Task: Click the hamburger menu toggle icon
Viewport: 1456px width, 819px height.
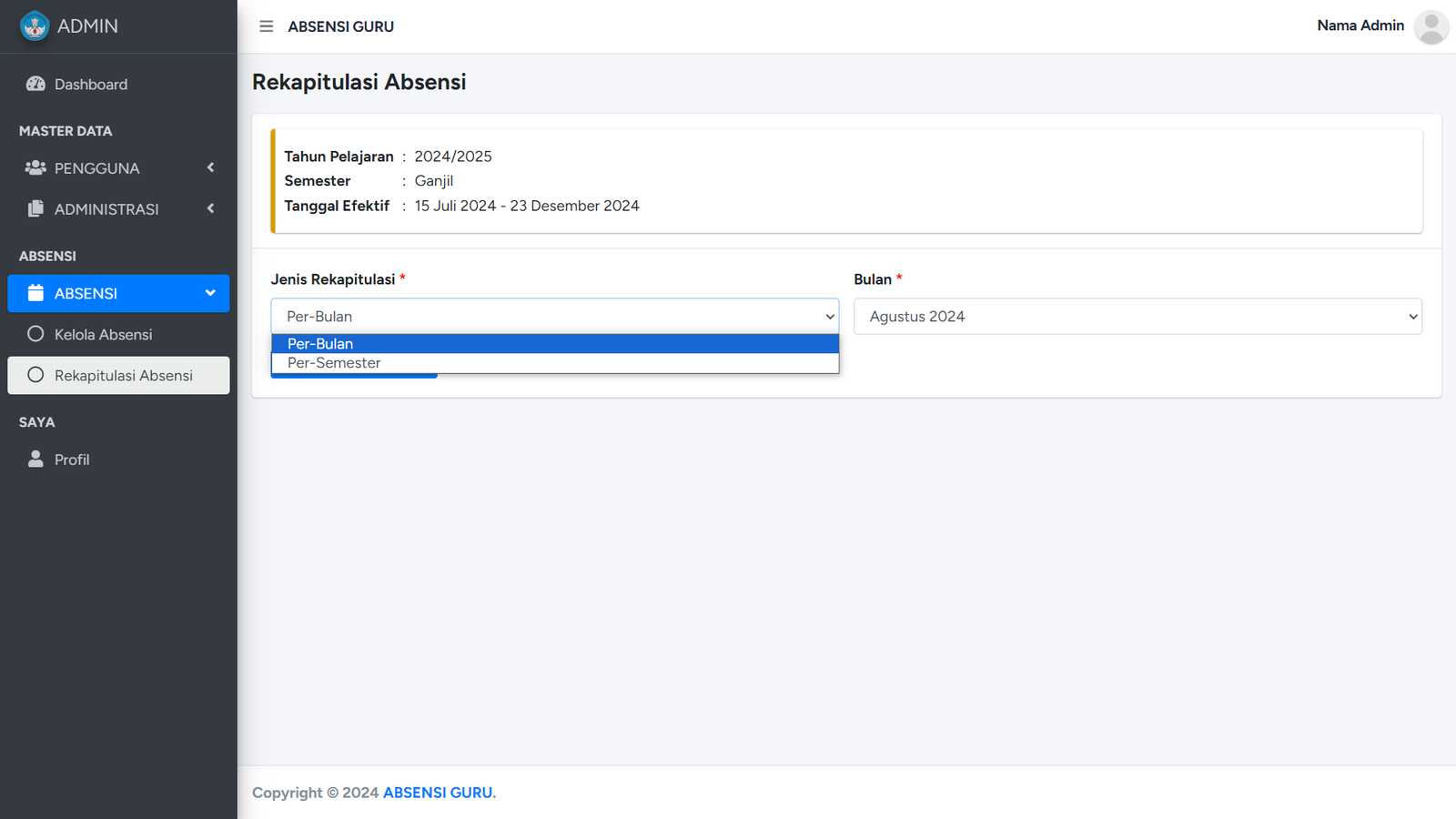Action: (x=266, y=26)
